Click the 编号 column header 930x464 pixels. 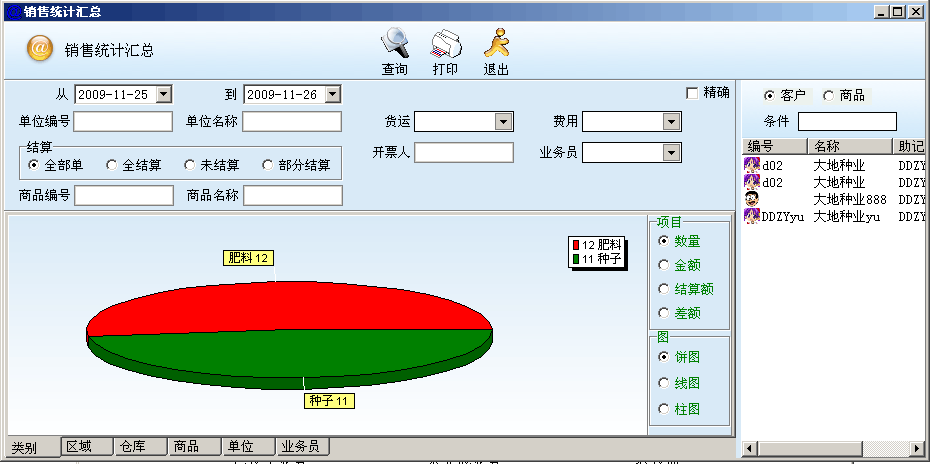[775, 146]
